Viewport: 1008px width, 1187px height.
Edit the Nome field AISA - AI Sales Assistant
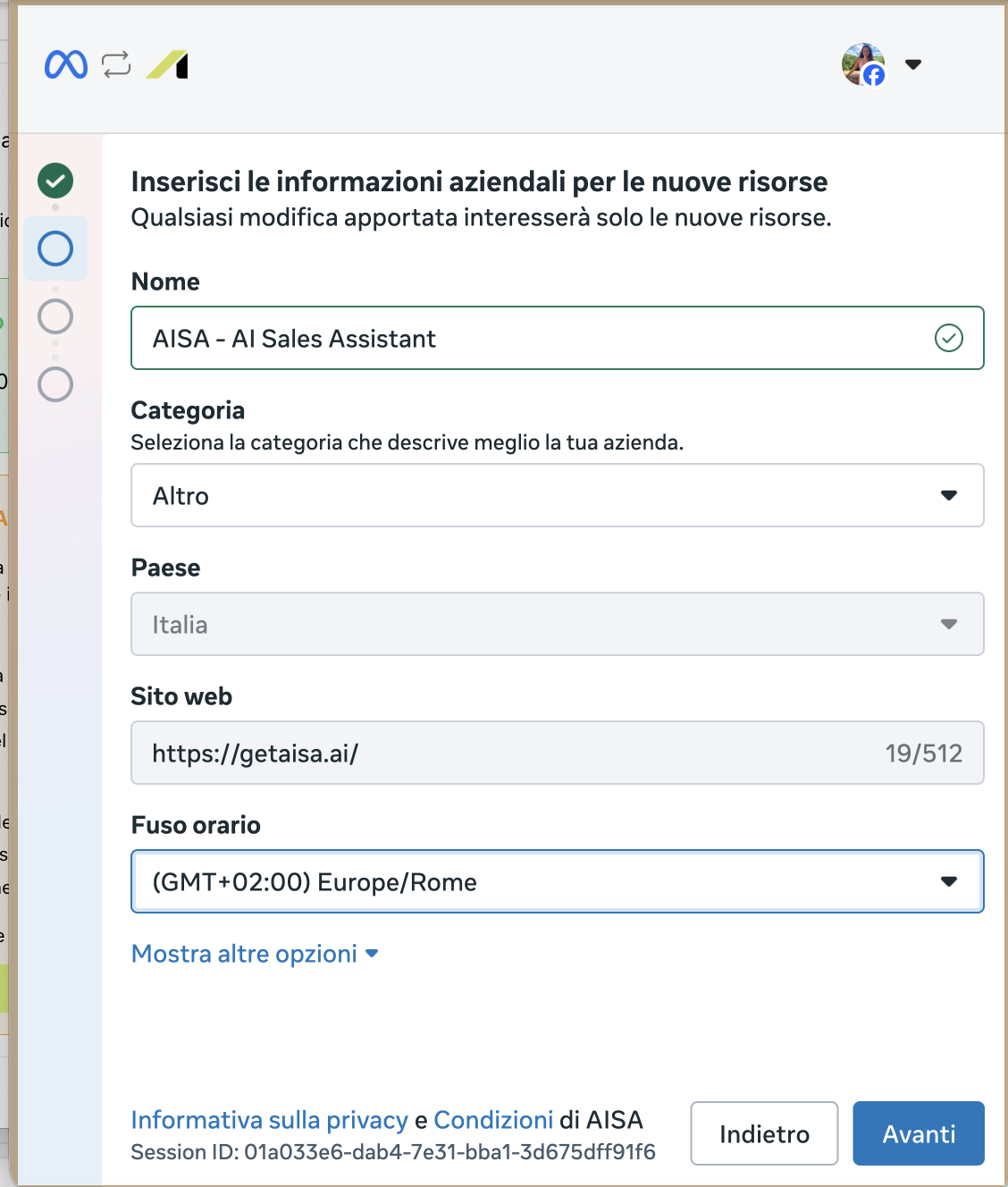[x=558, y=338]
